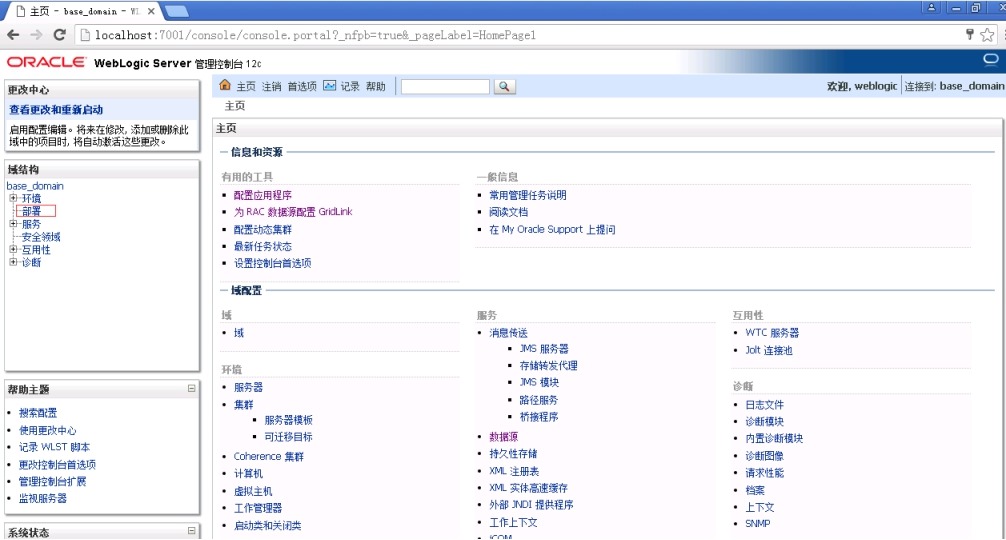
Task: Open the 可迁移目标 link
Action: [x=289, y=437]
